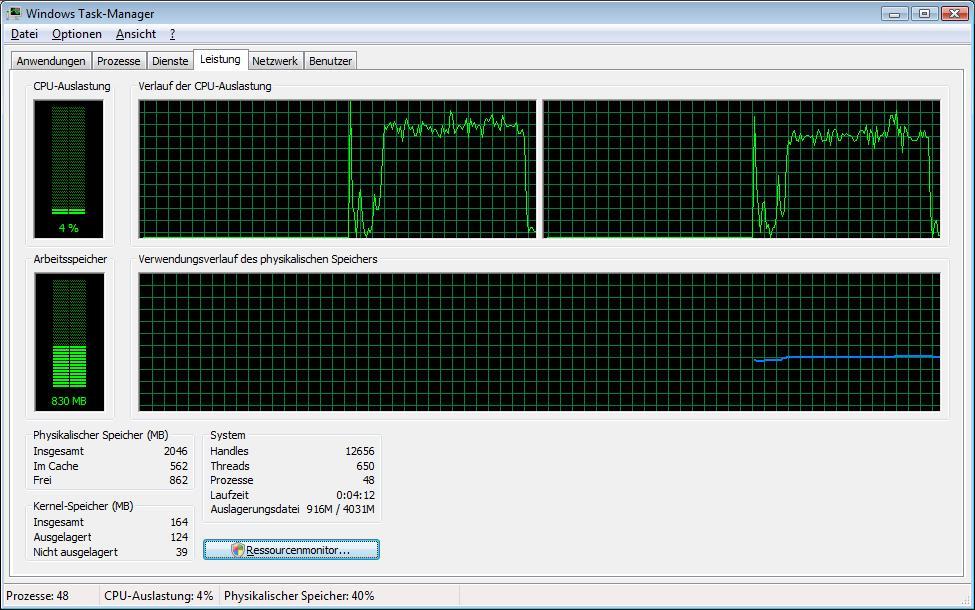Image resolution: width=975 pixels, height=610 pixels.
Task: Click the Verwendungsverlauf des physikalischen Speichers label
Action: (257, 259)
